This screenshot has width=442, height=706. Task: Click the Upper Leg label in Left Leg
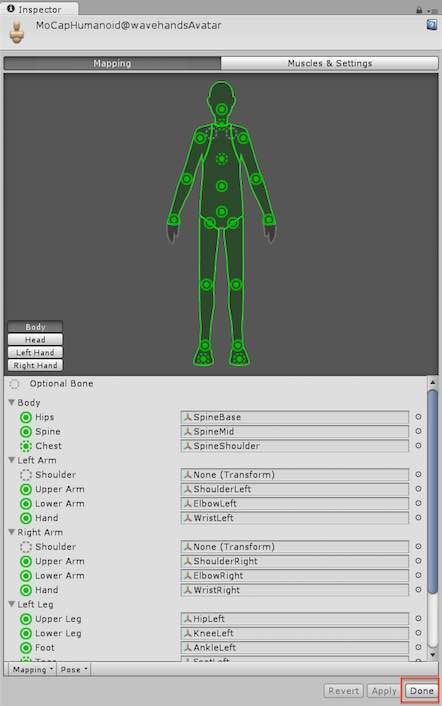(58, 619)
